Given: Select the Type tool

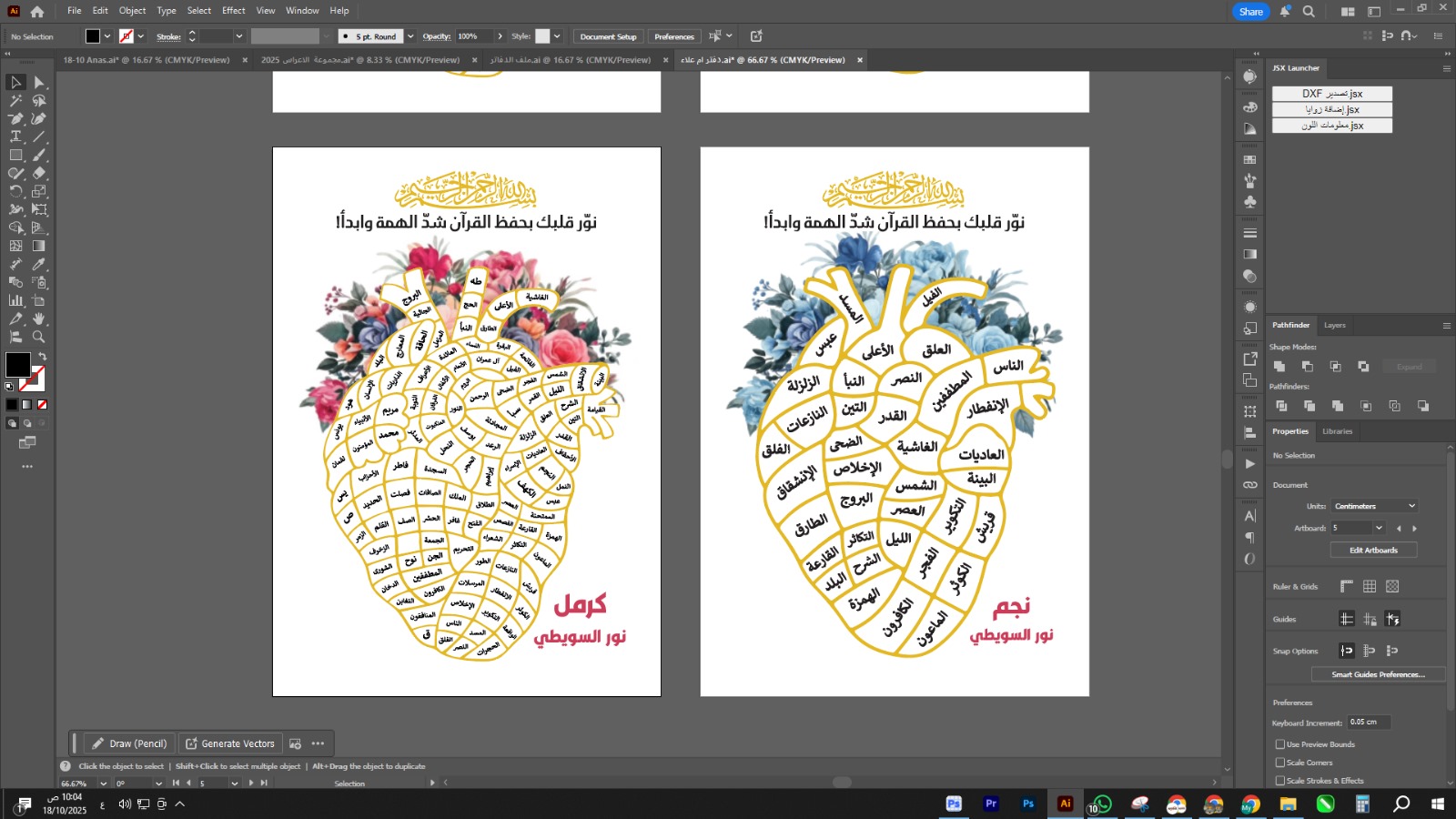Looking at the screenshot, I should [x=15, y=136].
